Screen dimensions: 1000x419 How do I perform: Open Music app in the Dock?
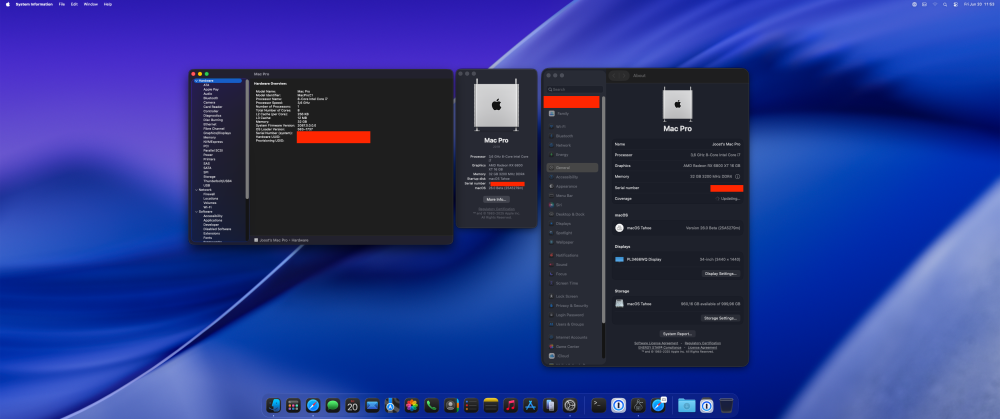[x=510, y=404]
